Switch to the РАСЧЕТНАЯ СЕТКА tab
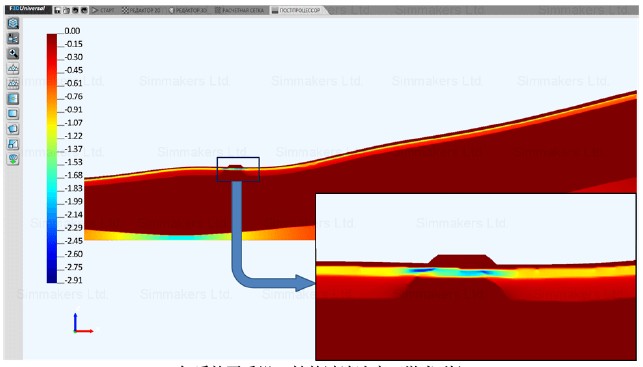Image resolution: width=643 pixels, height=367 pixels. pos(240,10)
